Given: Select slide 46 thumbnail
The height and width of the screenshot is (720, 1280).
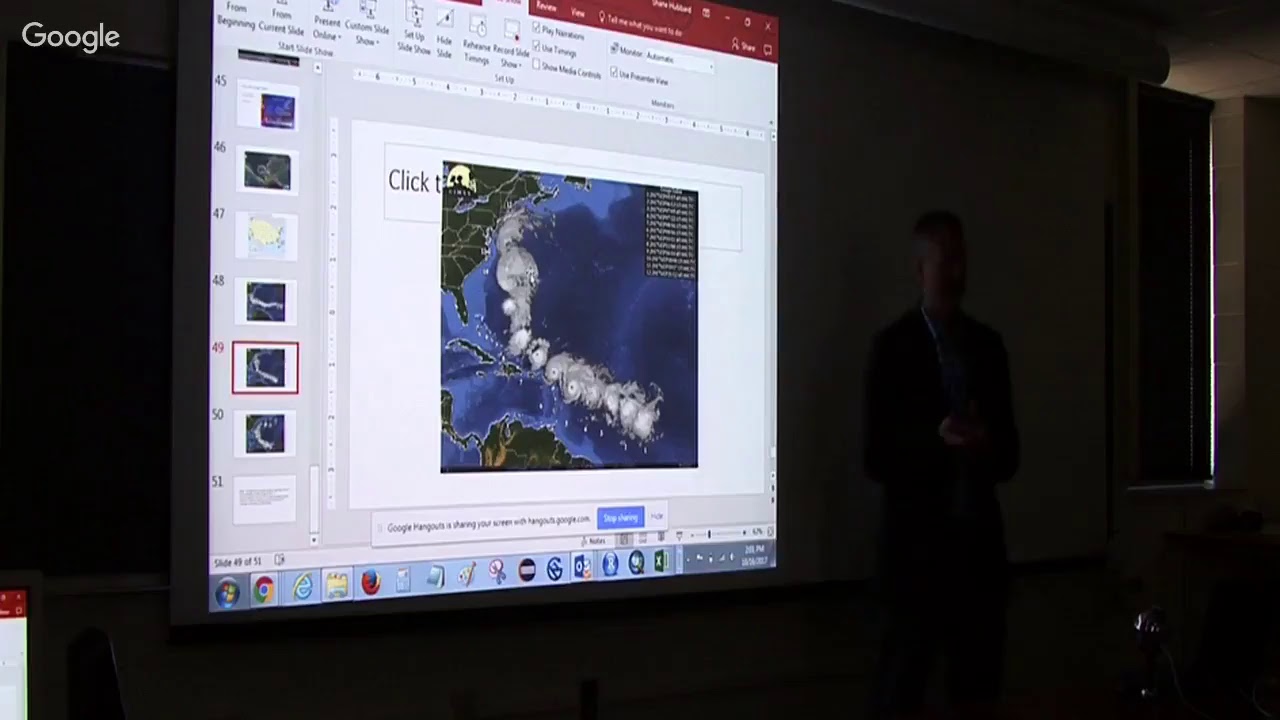Looking at the screenshot, I should [x=267, y=170].
